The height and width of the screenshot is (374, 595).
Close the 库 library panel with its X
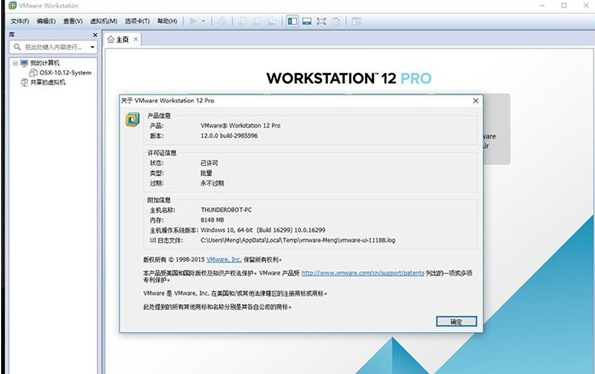click(x=95, y=35)
